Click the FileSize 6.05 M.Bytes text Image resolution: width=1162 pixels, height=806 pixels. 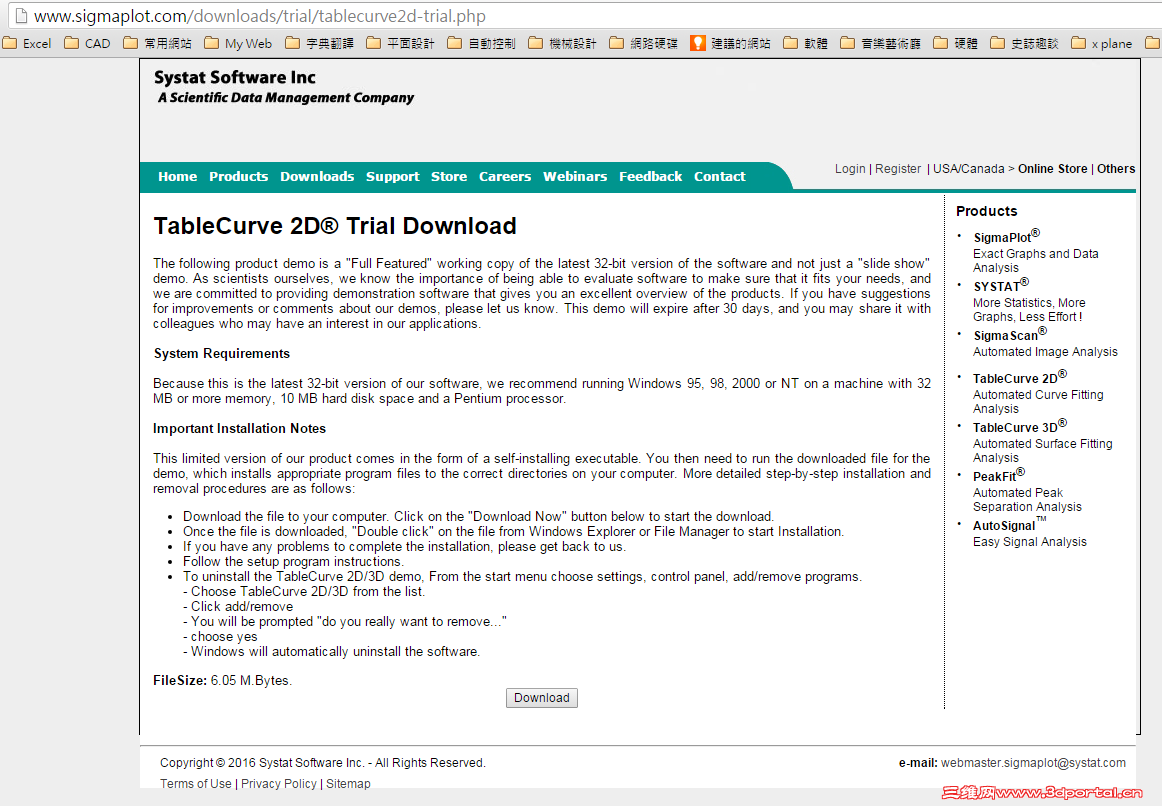click(x=222, y=680)
